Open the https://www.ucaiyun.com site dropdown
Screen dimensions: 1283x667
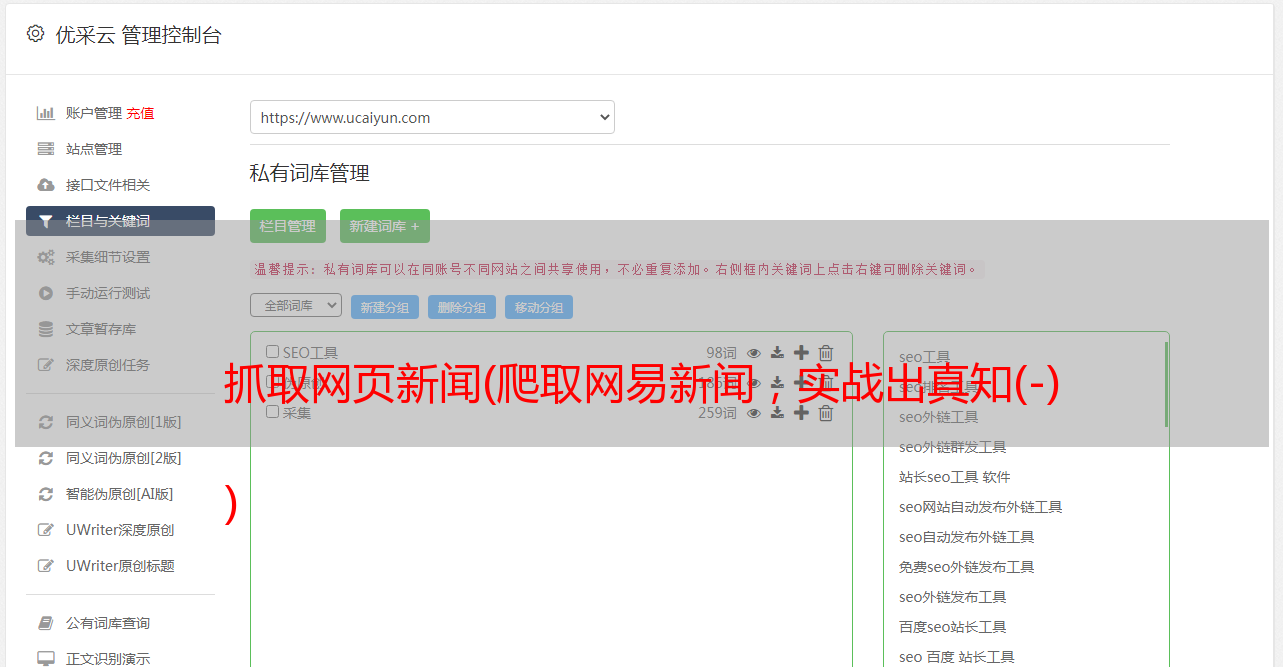tap(432, 117)
